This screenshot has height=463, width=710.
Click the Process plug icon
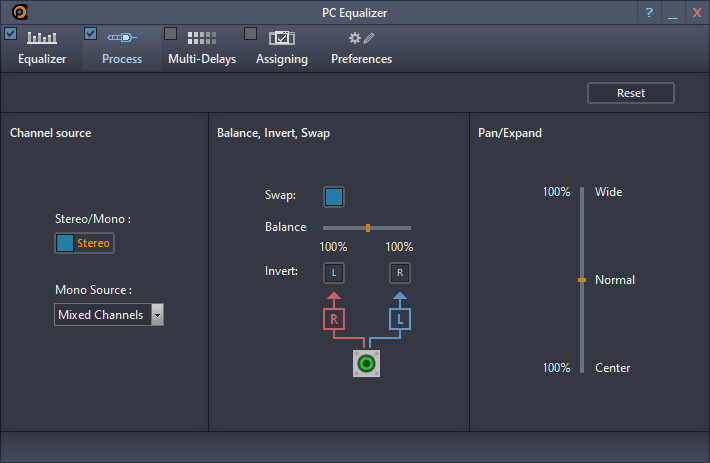tap(122, 38)
